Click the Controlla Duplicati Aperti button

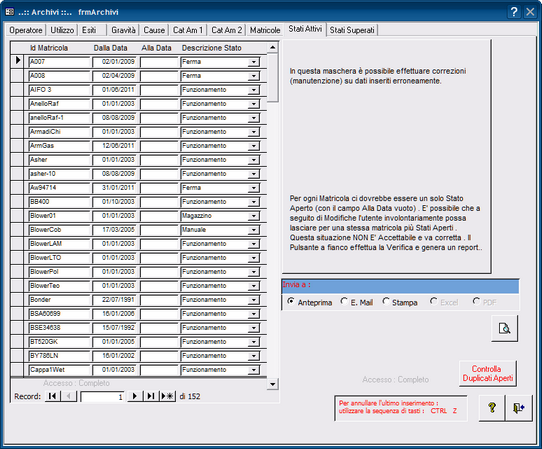click(x=488, y=374)
